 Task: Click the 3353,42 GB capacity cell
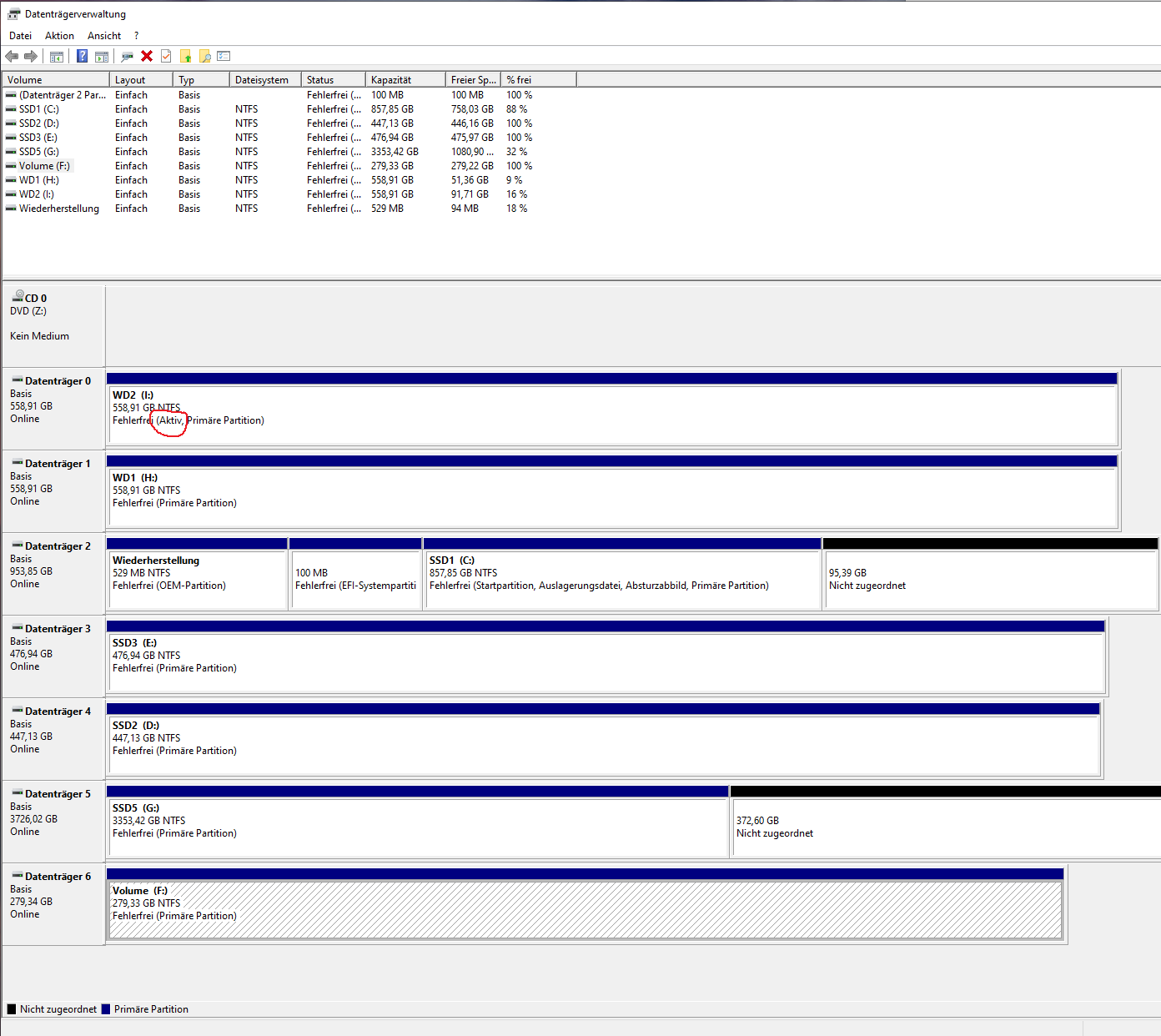coord(395,152)
